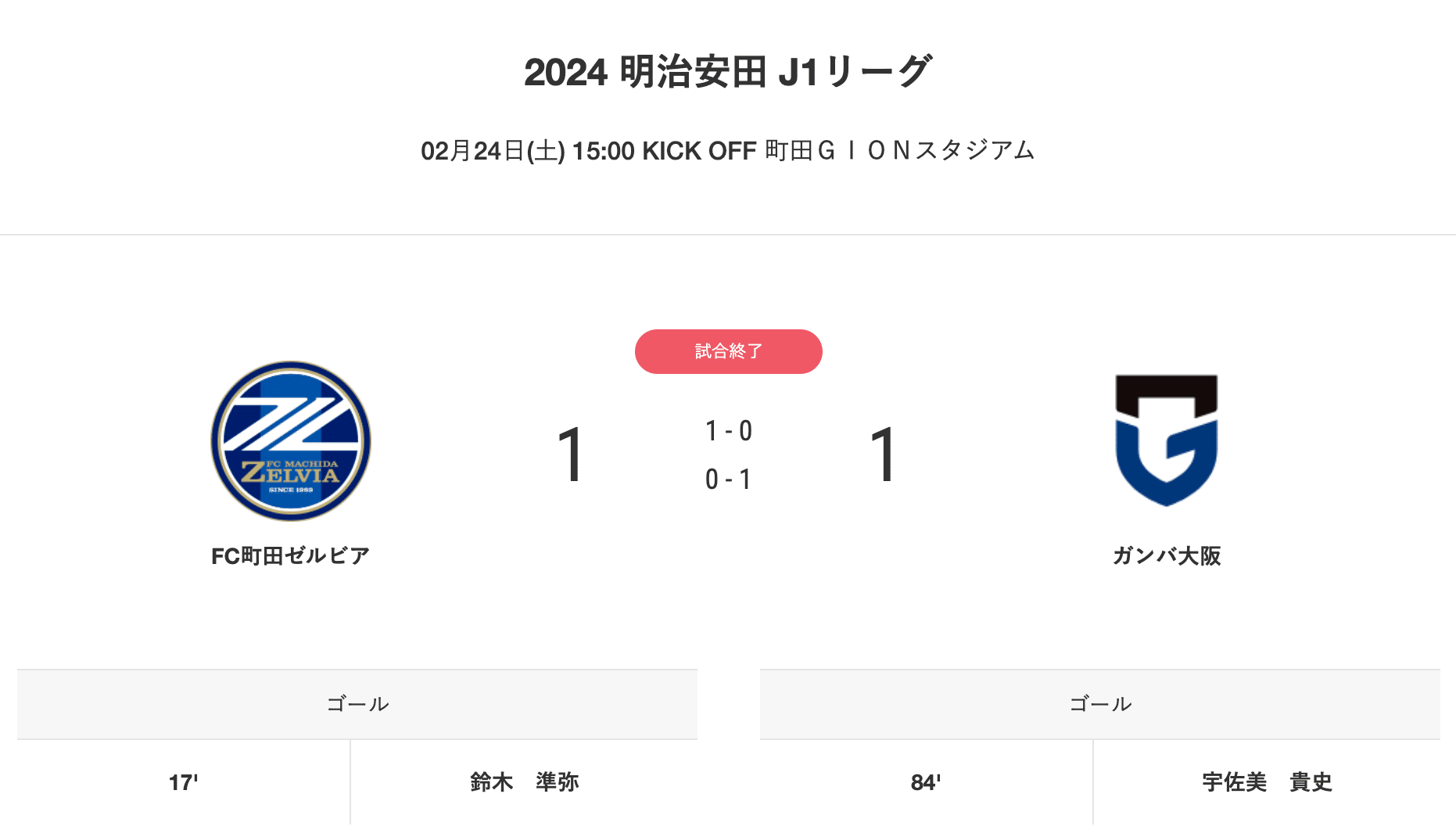Click the ゴール header above 宇佐美 貴史
This screenshot has width=1456, height=837.
[1099, 704]
